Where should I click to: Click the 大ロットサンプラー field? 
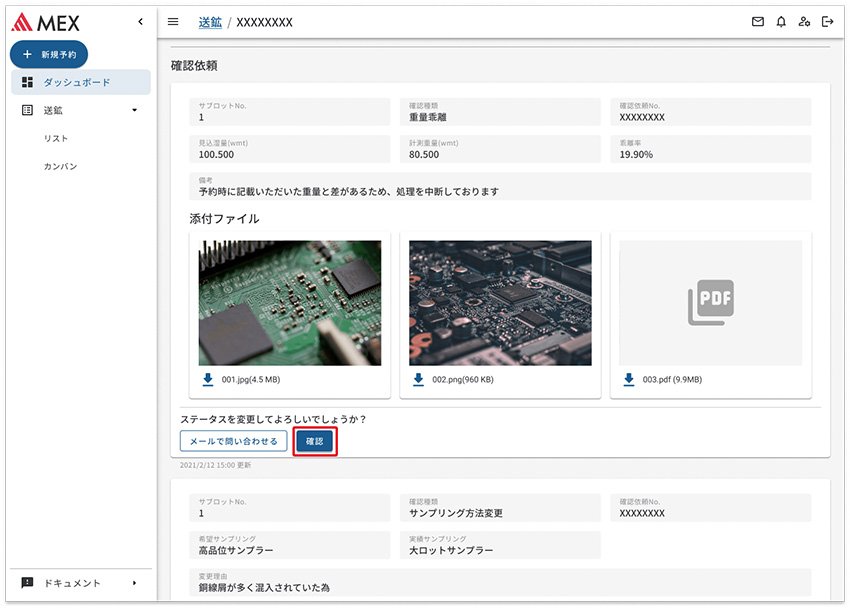pyautogui.click(x=500, y=545)
